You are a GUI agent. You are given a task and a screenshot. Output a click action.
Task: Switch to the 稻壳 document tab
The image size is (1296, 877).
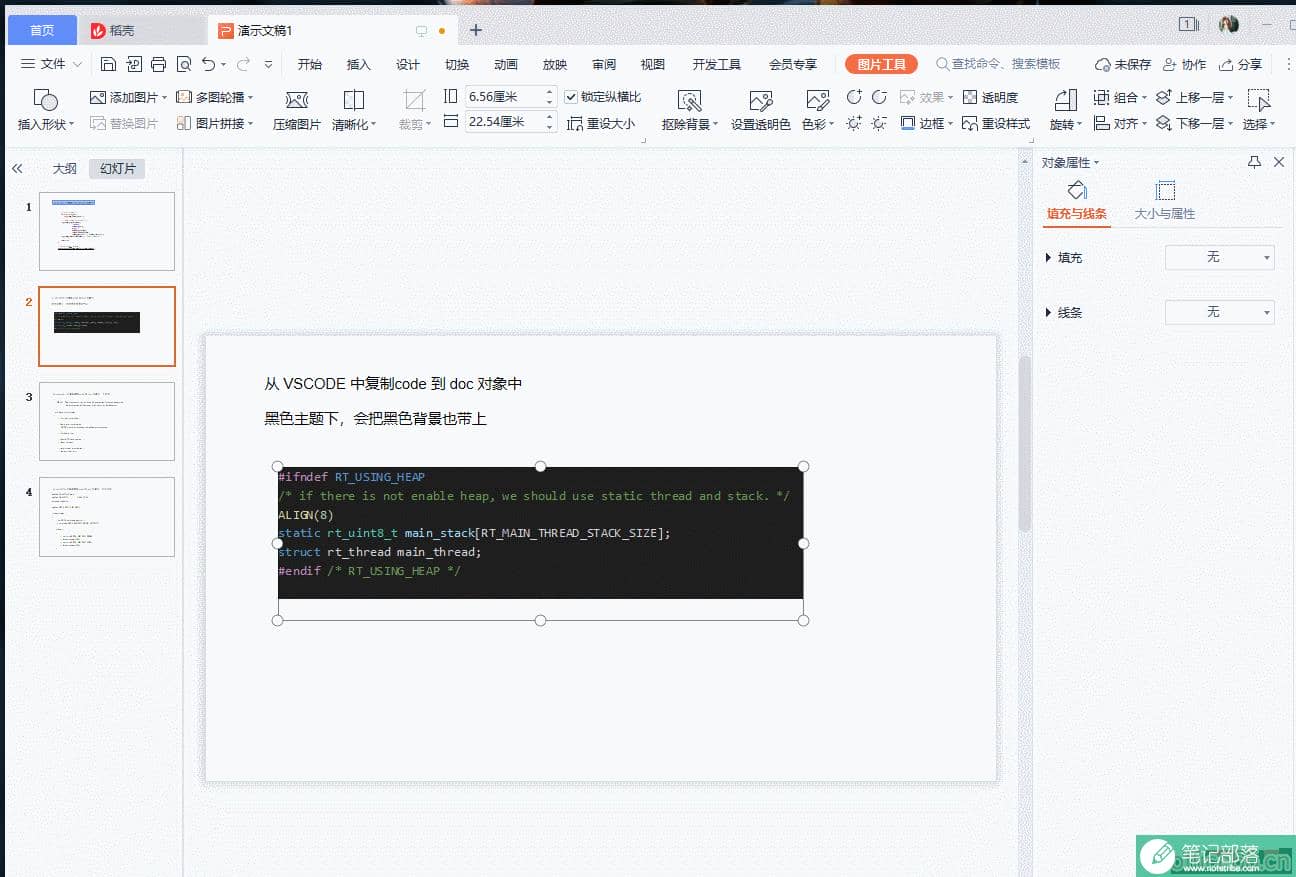coord(142,30)
